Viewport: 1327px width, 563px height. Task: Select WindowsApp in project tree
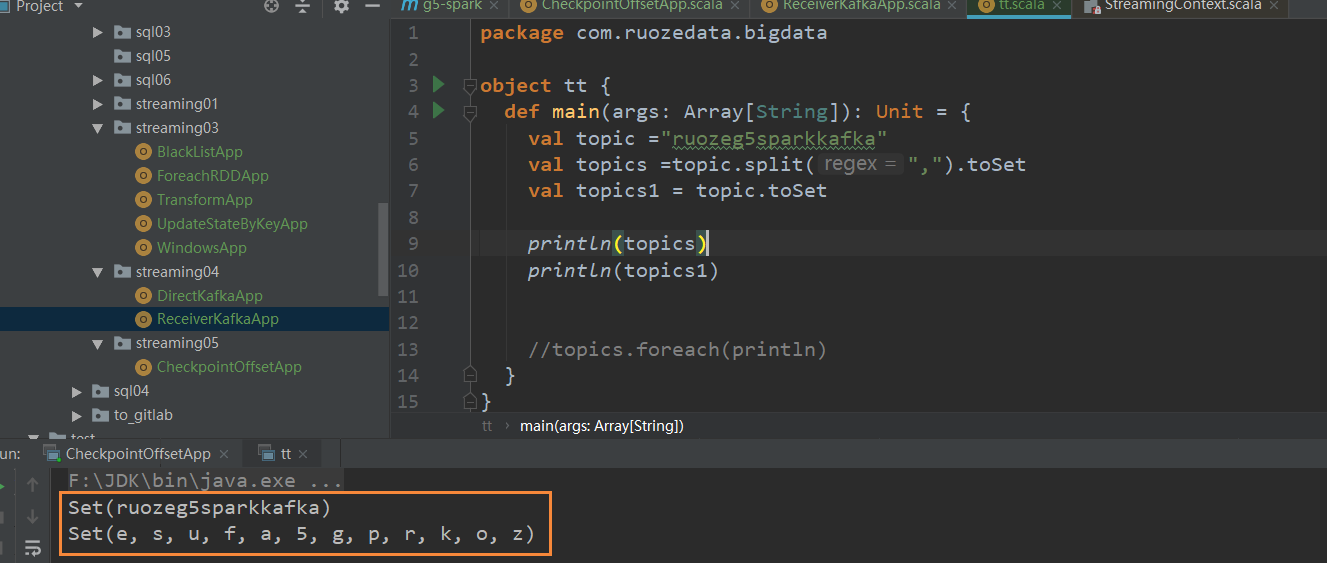pyautogui.click(x=202, y=248)
